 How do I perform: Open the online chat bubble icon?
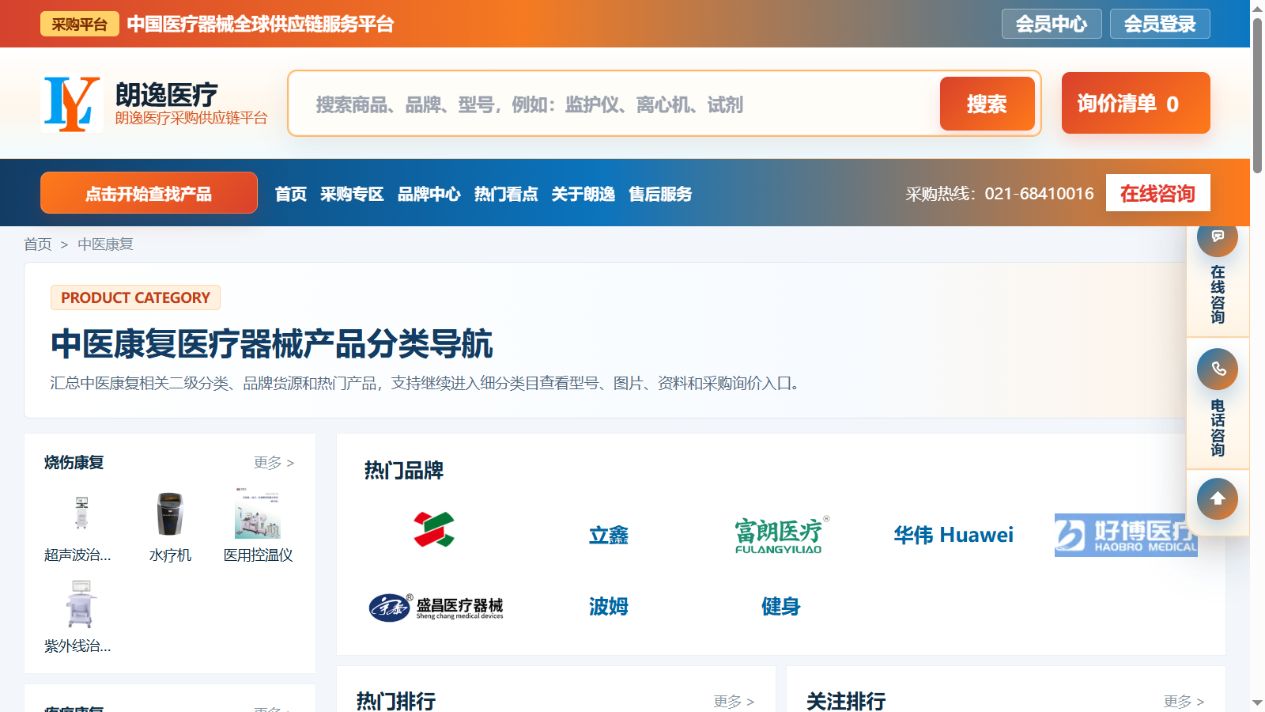(1217, 236)
